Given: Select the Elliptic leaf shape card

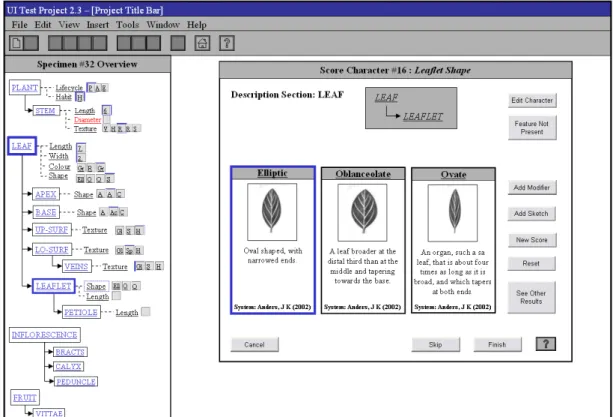Looking at the screenshot, I should point(273,240).
